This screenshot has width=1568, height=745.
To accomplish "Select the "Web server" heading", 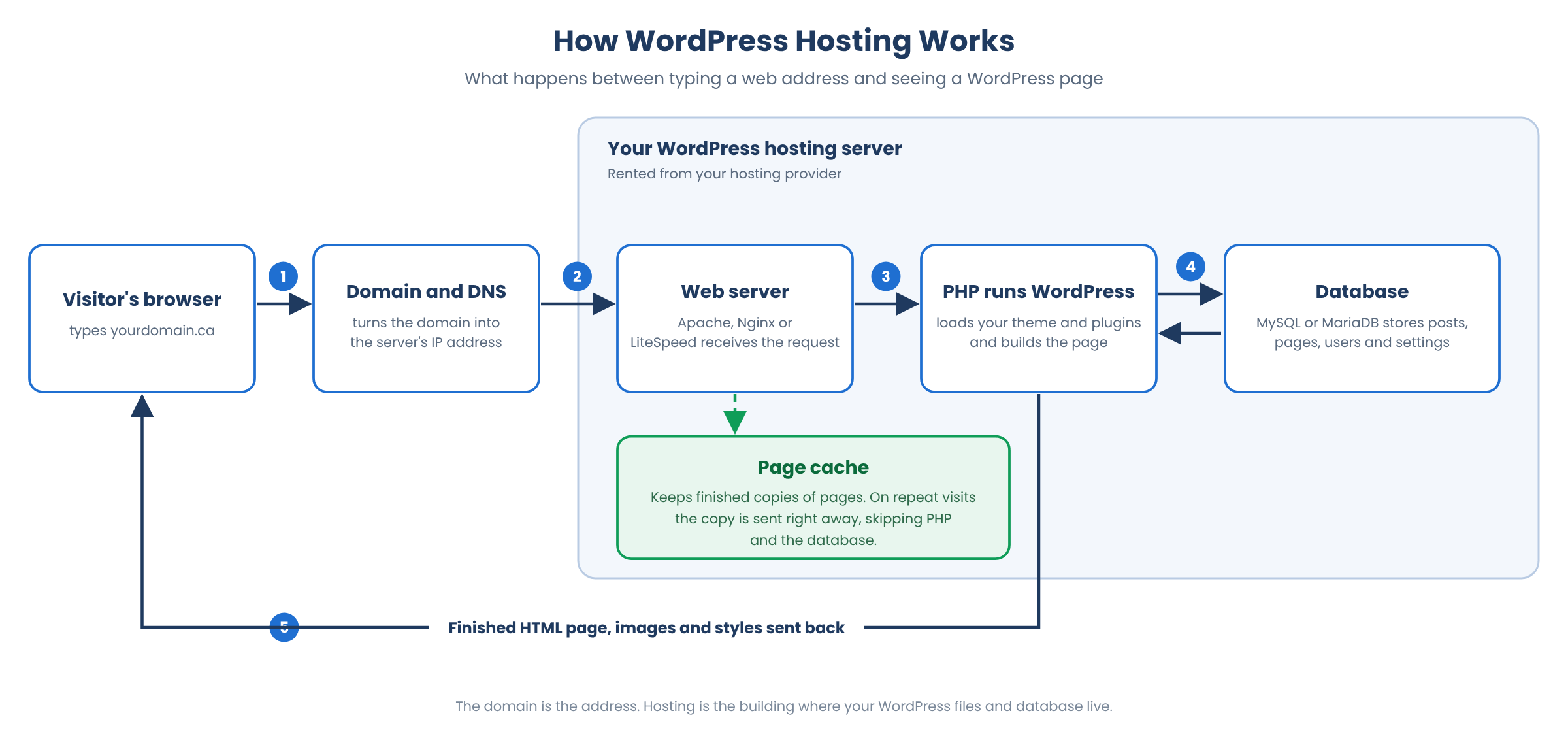I will click(x=735, y=291).
